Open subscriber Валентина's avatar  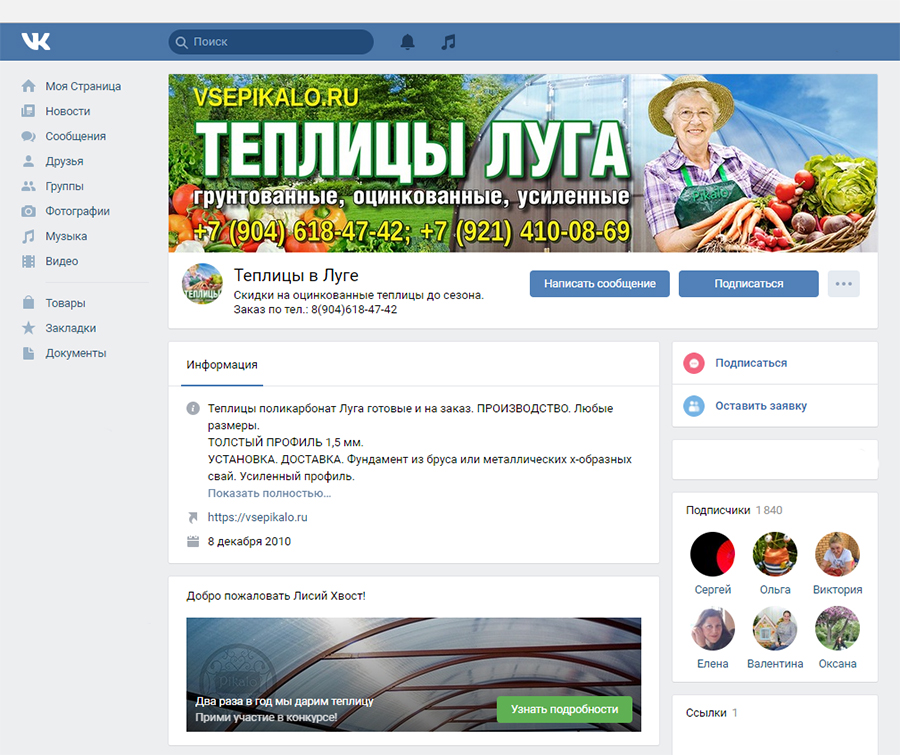(775, 629)
